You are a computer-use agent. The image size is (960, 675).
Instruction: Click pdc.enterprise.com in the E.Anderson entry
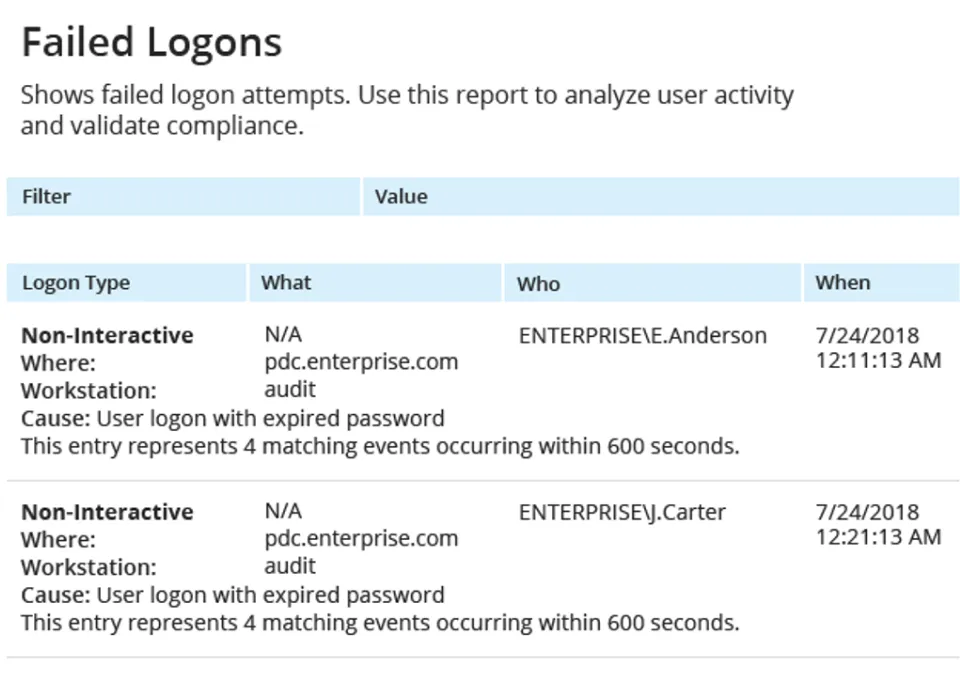[x=361, y=362]
